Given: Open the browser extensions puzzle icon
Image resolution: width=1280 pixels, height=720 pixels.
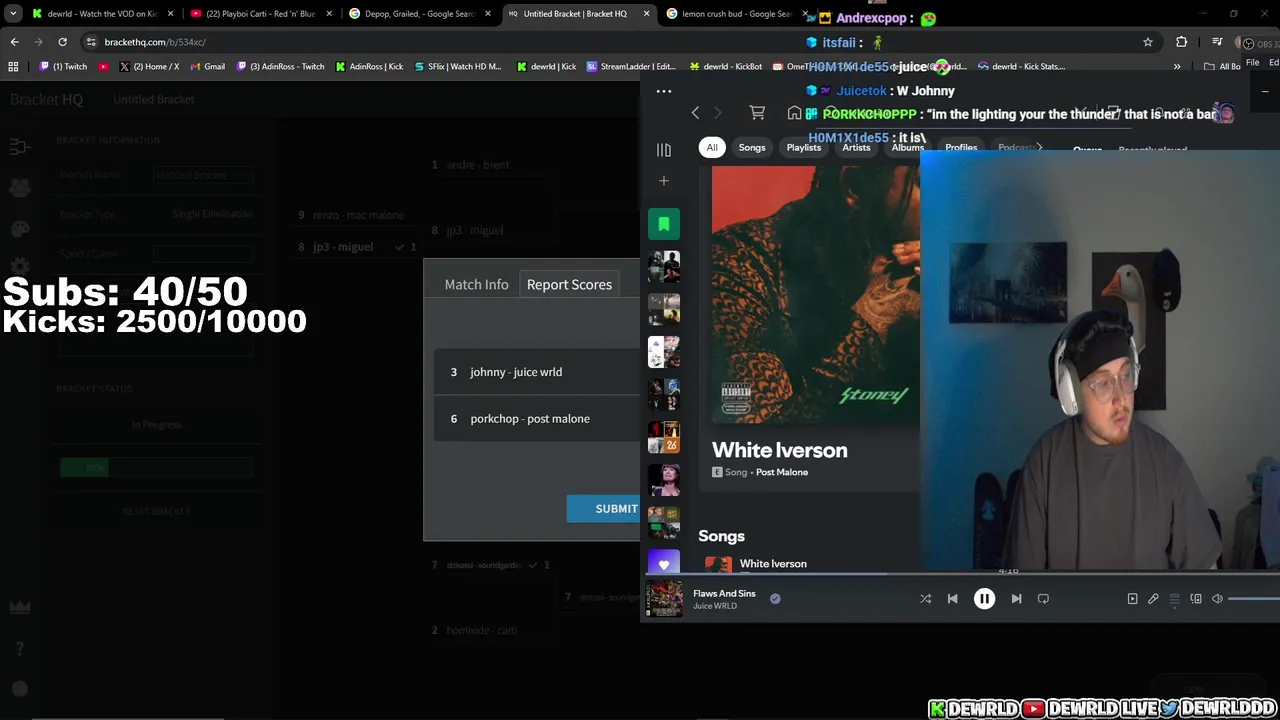Looking at the screenshot, I should pos(1182,42).
